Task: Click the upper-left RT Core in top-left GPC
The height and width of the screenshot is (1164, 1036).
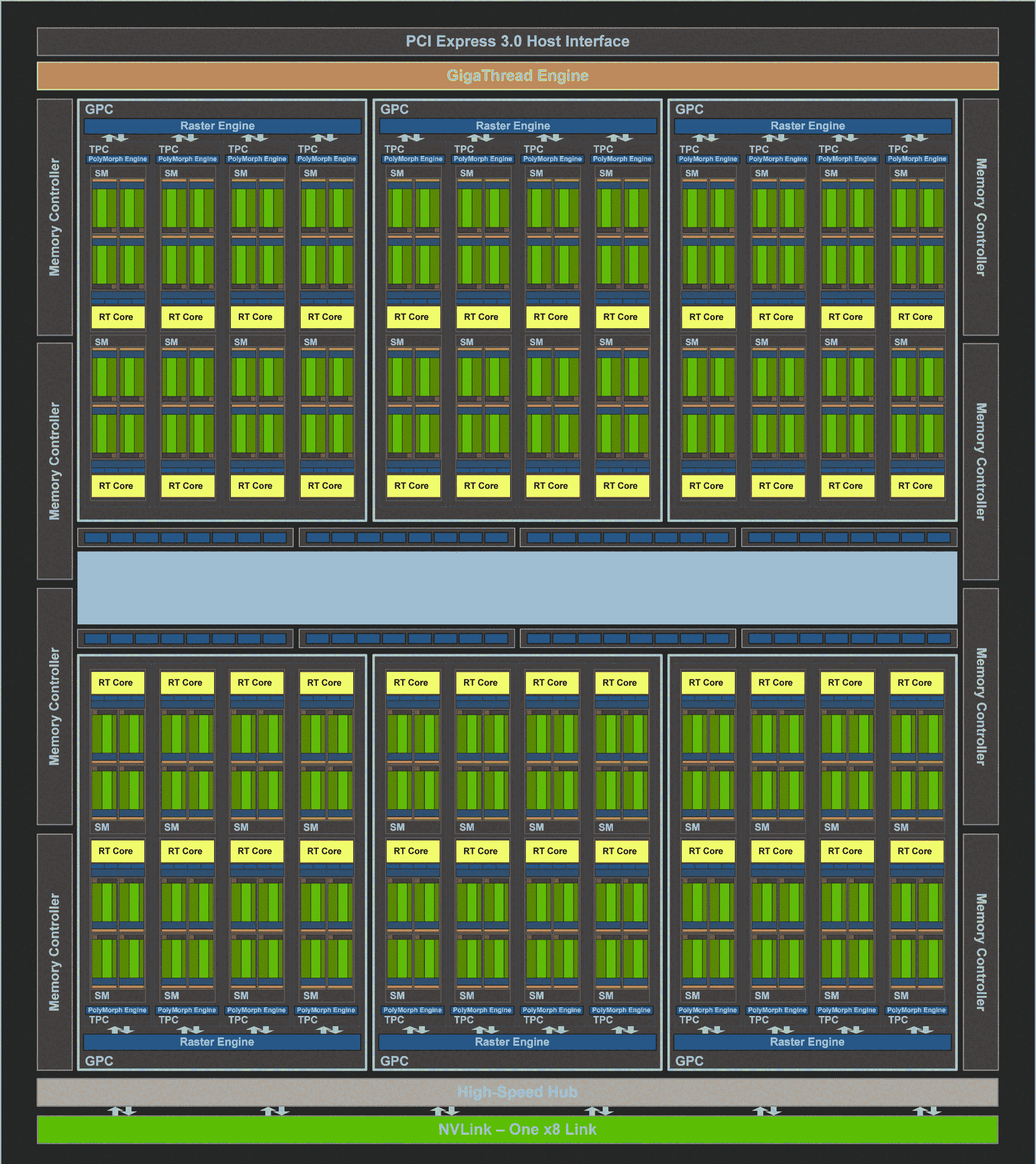Action: 118,317
